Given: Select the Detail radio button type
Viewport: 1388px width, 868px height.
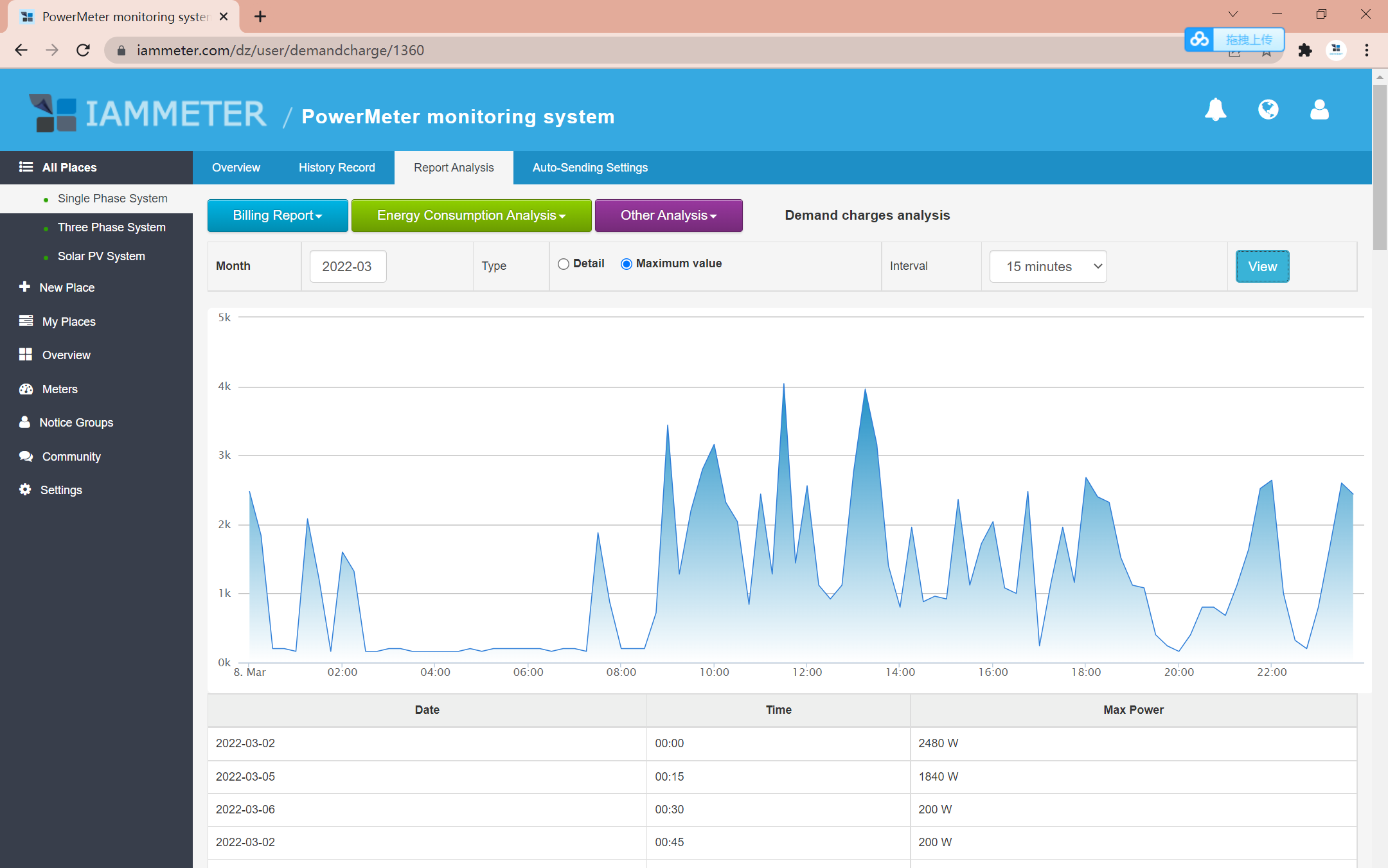Looking at the screenshot, I should [562, 263].
